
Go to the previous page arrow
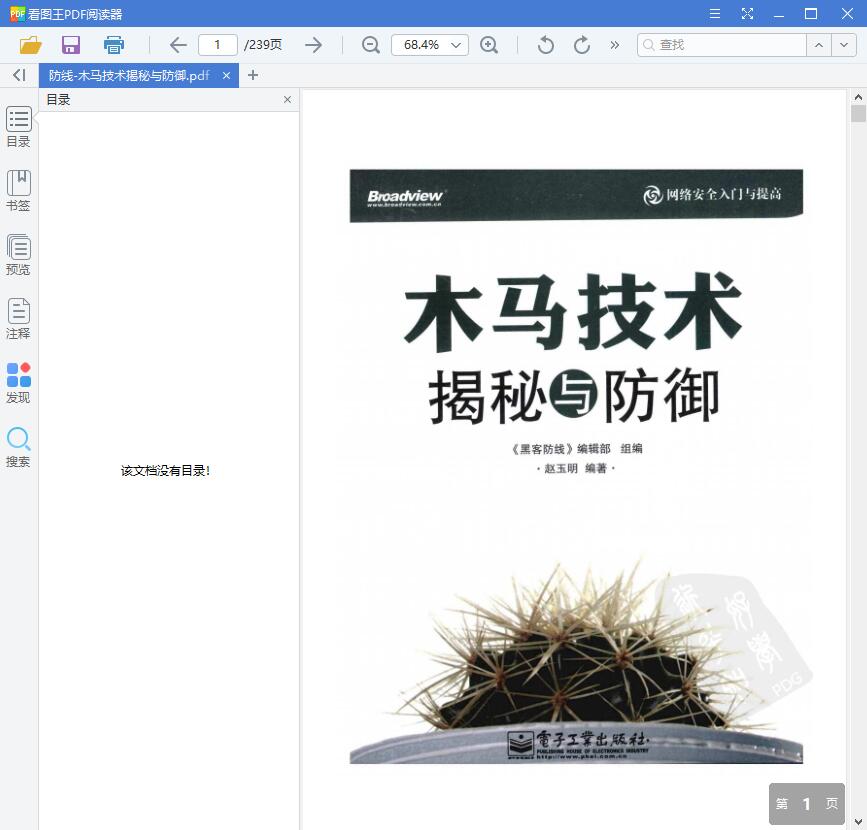(x=178, y=45)
